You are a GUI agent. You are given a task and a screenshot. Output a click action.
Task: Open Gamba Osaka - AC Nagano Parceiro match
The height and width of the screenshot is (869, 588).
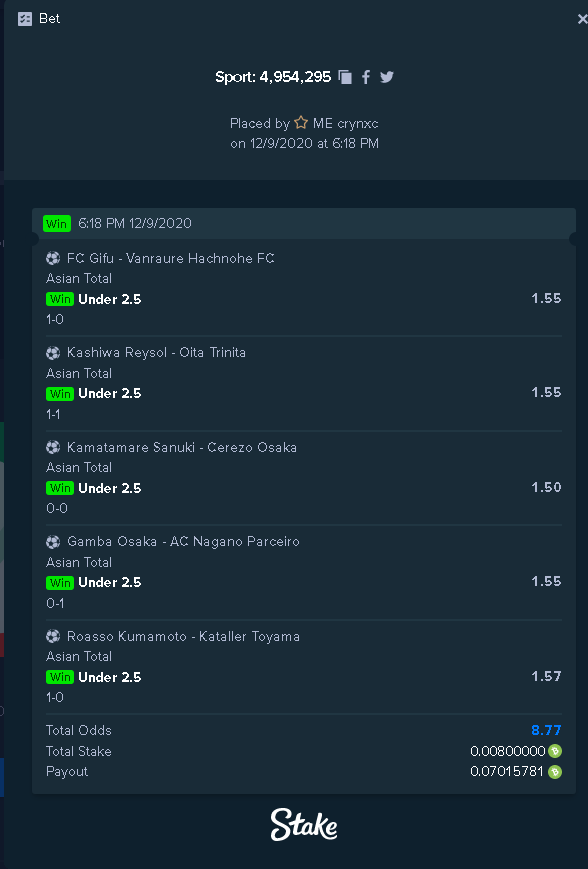(x=183, y=541)
